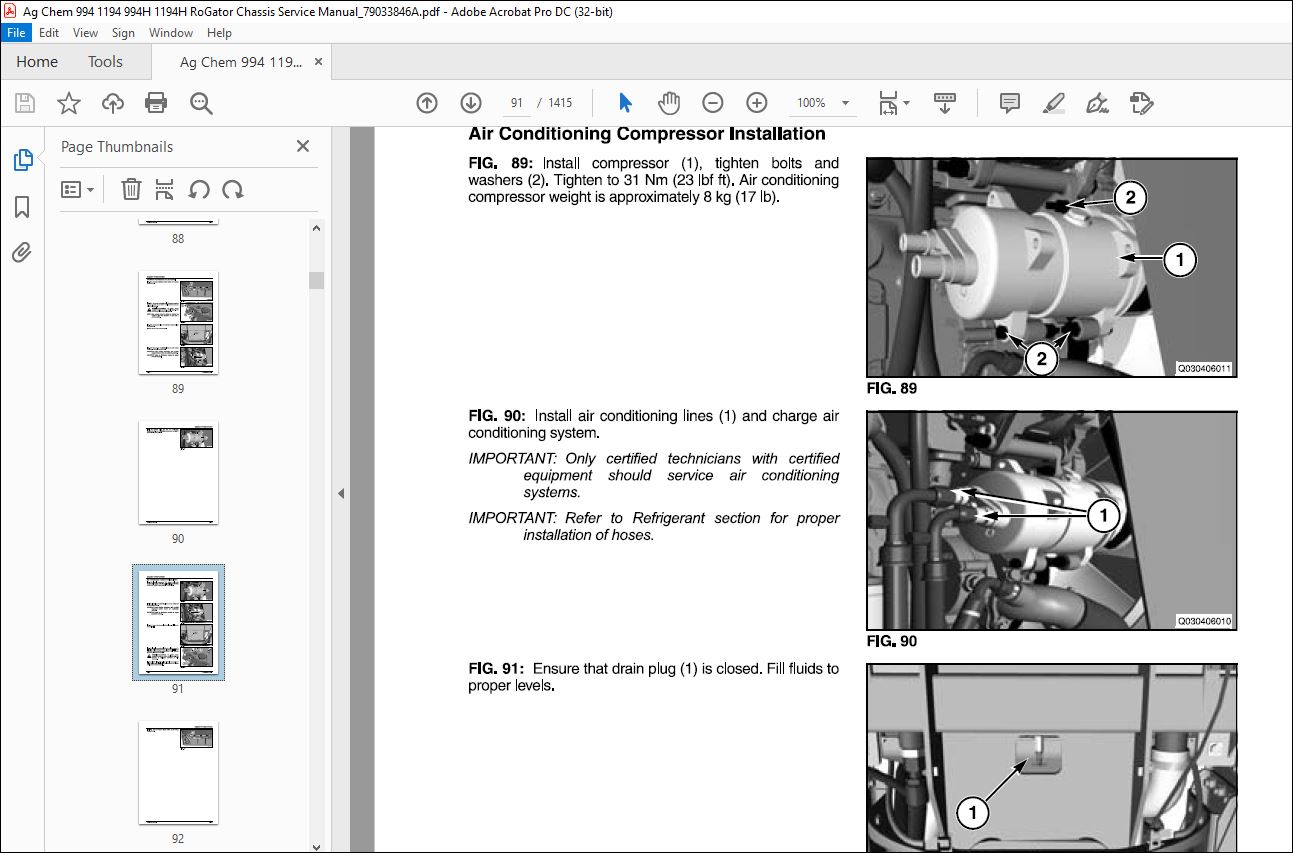
Task: Close the Page Thumbnails panel
Action: coord(303,146)
